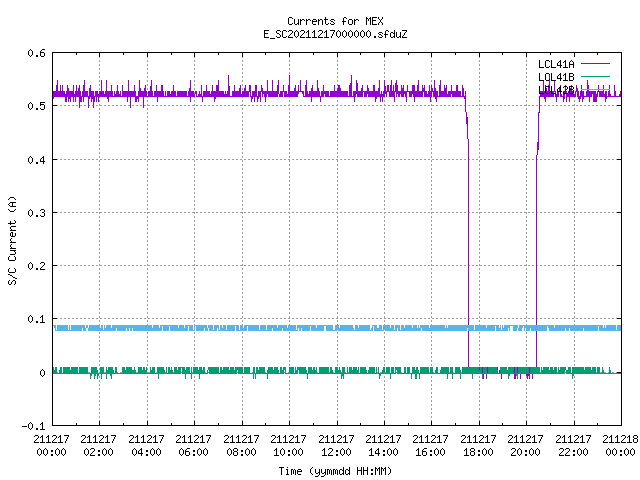Click the purple LCL41A legend line sample
Viewport: 640px width, 480px height.
point(595,64)
